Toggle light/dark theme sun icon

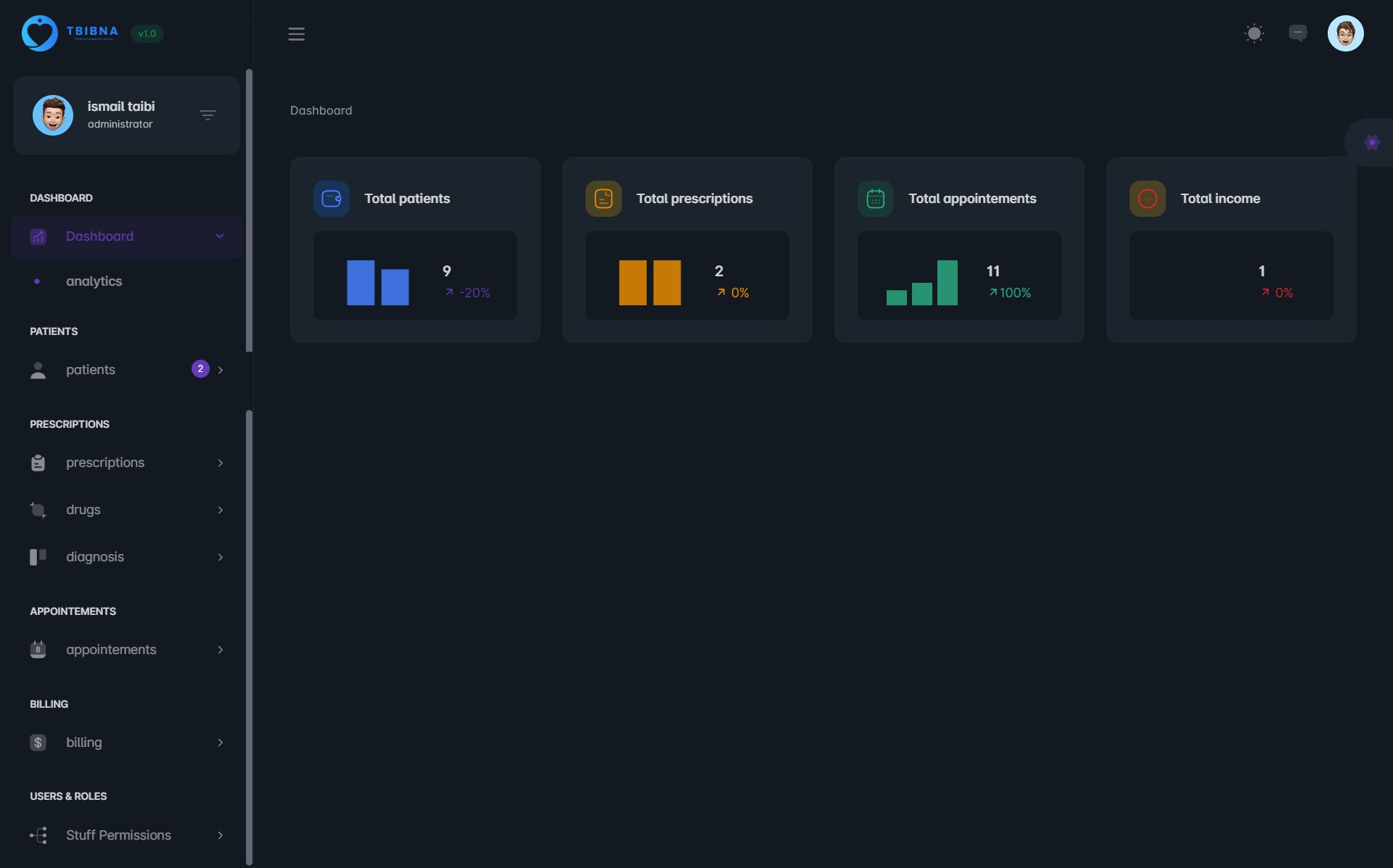click(1254, 33)
